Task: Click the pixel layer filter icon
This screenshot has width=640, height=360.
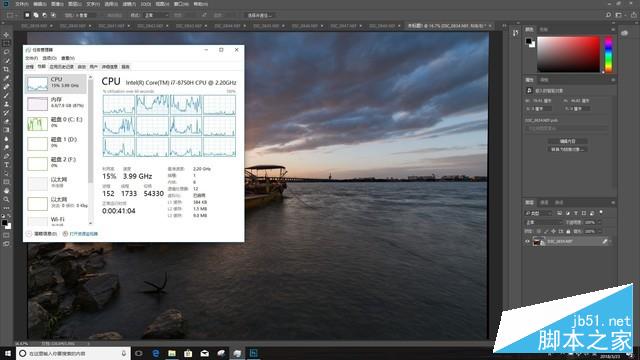Action: click(560, 213)
